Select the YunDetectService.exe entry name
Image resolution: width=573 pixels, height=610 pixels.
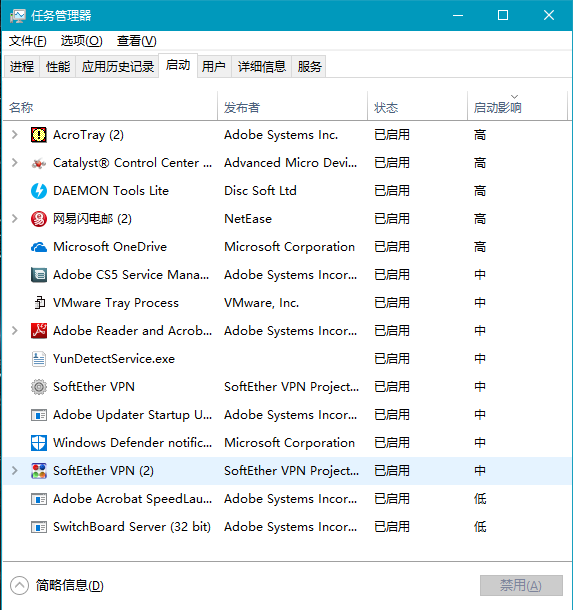114,359
